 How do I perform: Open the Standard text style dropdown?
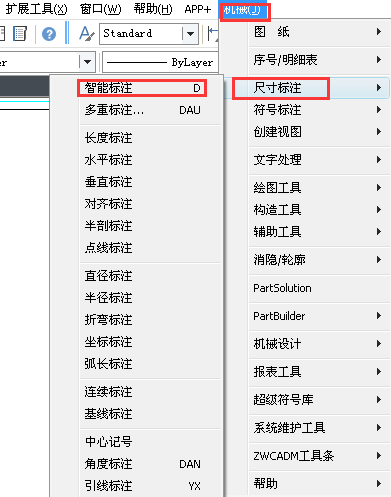[190, 34]
